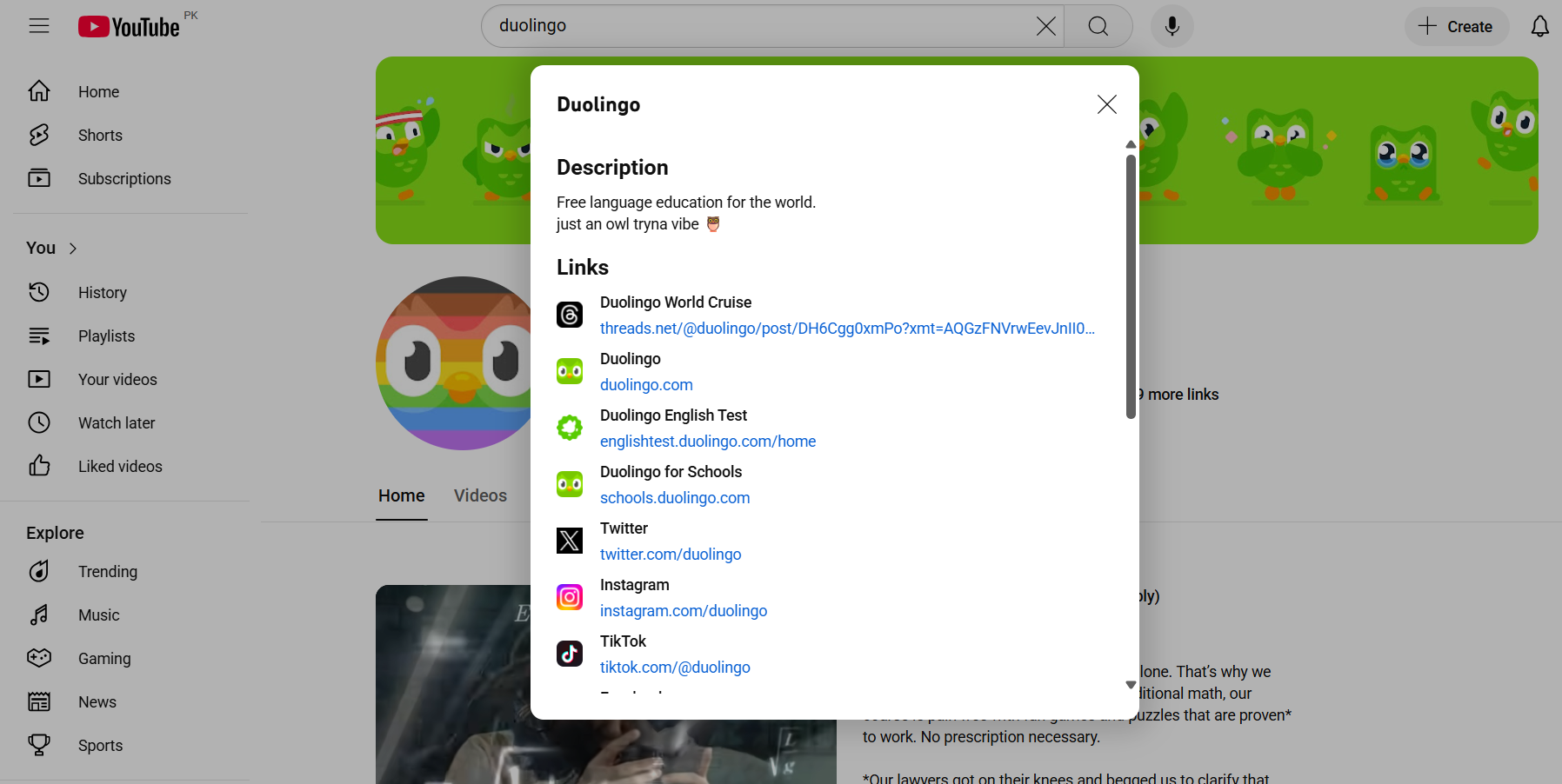
Task: Click the Twitter X icon
Action: [x=570, y=541]
